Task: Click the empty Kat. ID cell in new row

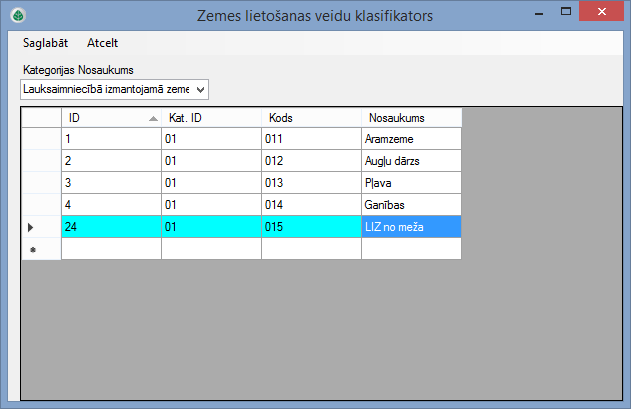Action: click(211, 249)
